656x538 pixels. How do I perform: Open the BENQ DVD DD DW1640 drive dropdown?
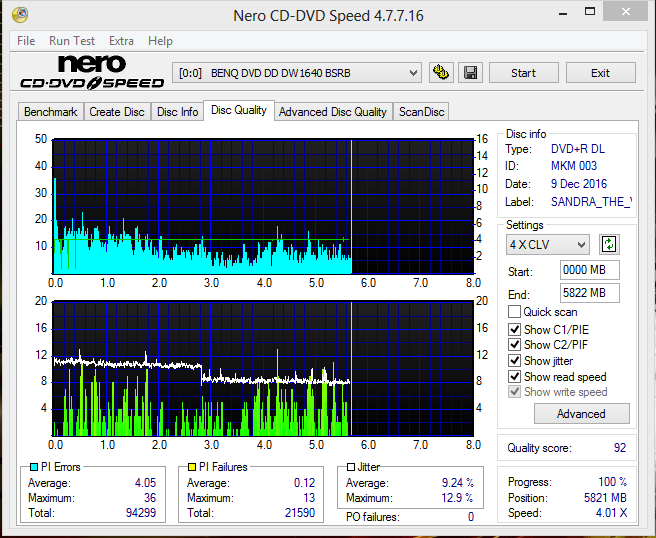point(297,73)
